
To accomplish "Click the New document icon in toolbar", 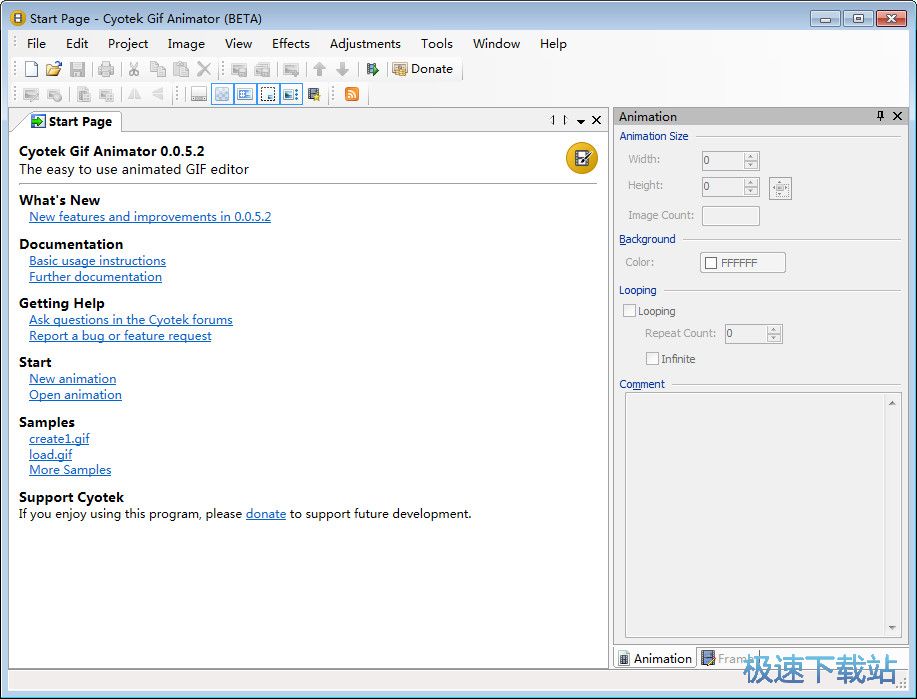I will [31, 69].
